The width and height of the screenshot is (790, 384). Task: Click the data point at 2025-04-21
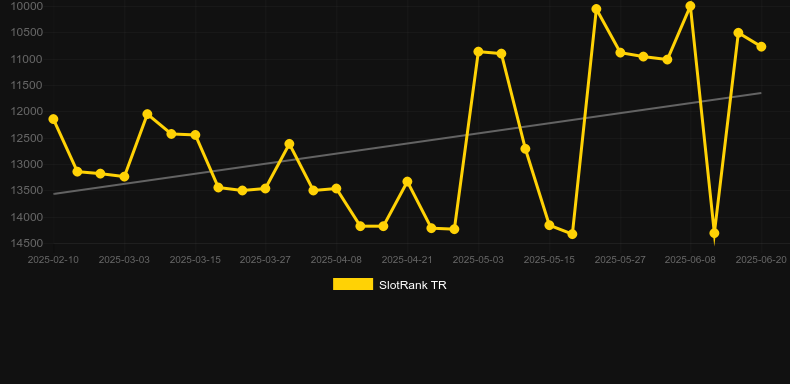[x=407, y=181]
